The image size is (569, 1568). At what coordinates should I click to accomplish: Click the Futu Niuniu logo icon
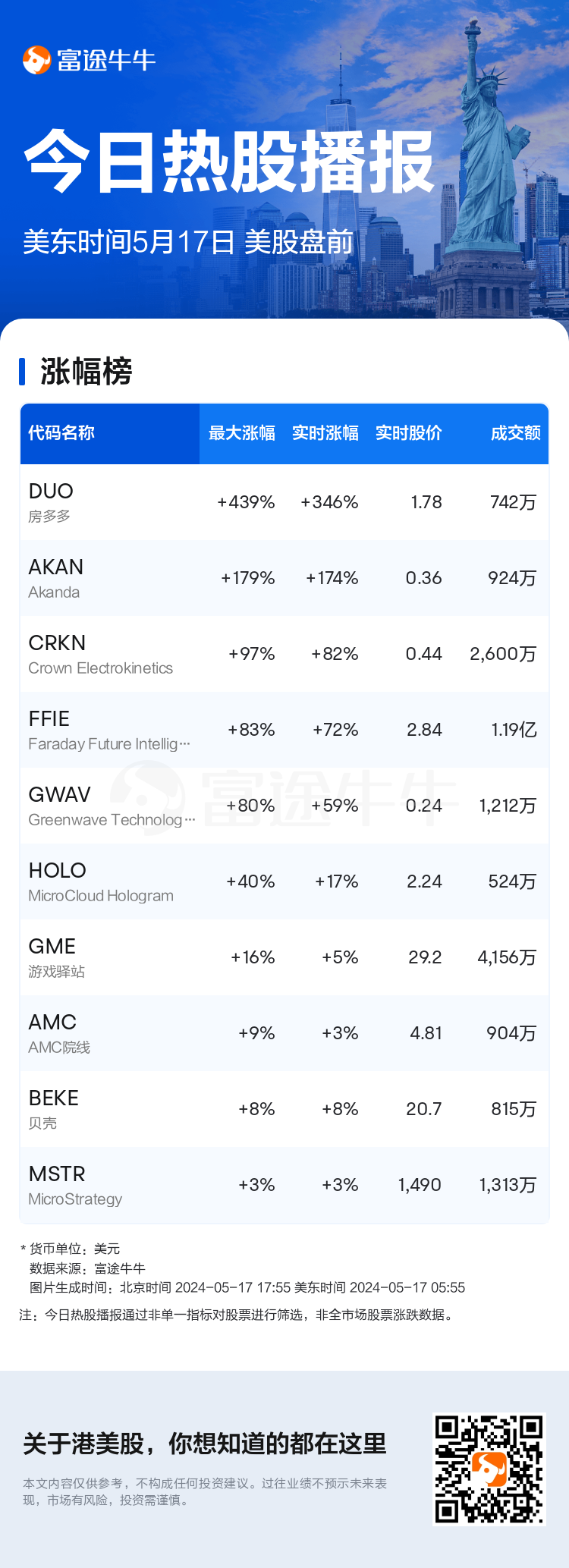point(36,60)
